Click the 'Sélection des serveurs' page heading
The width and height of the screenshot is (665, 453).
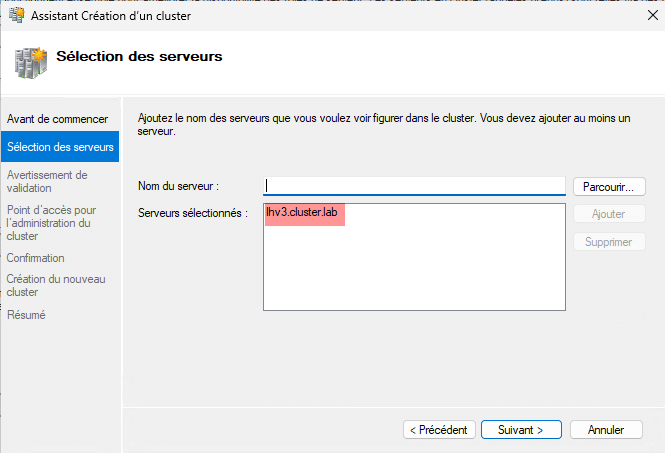tap(139, 56)
